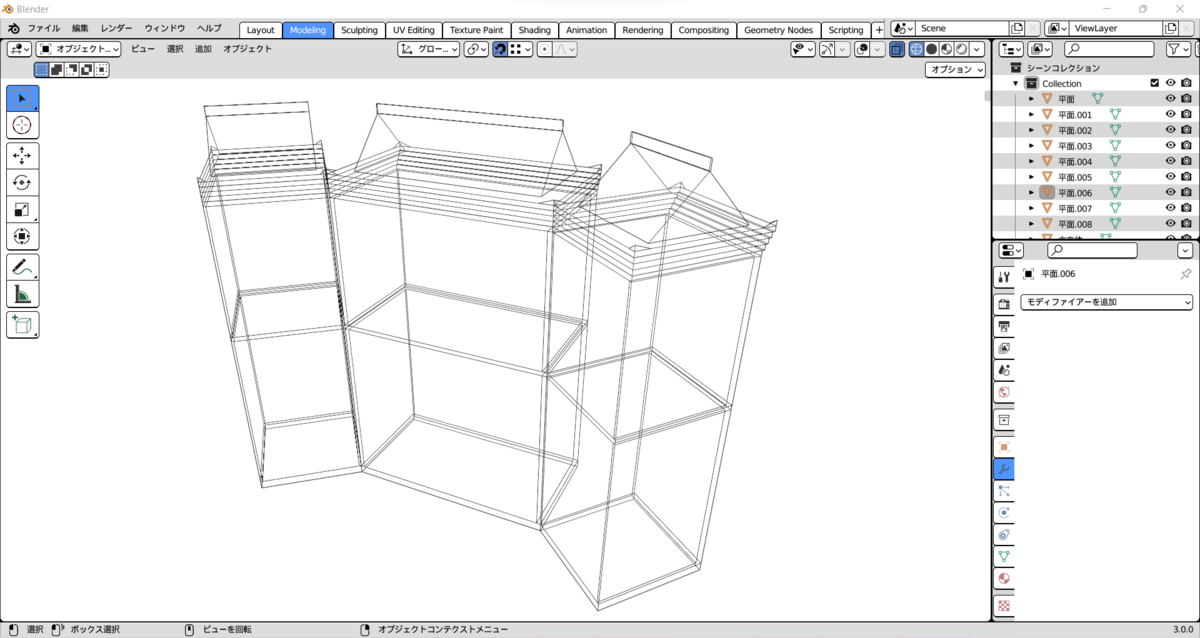Open the editor type dropdown
1200x638 pixels.
(19, 49)
